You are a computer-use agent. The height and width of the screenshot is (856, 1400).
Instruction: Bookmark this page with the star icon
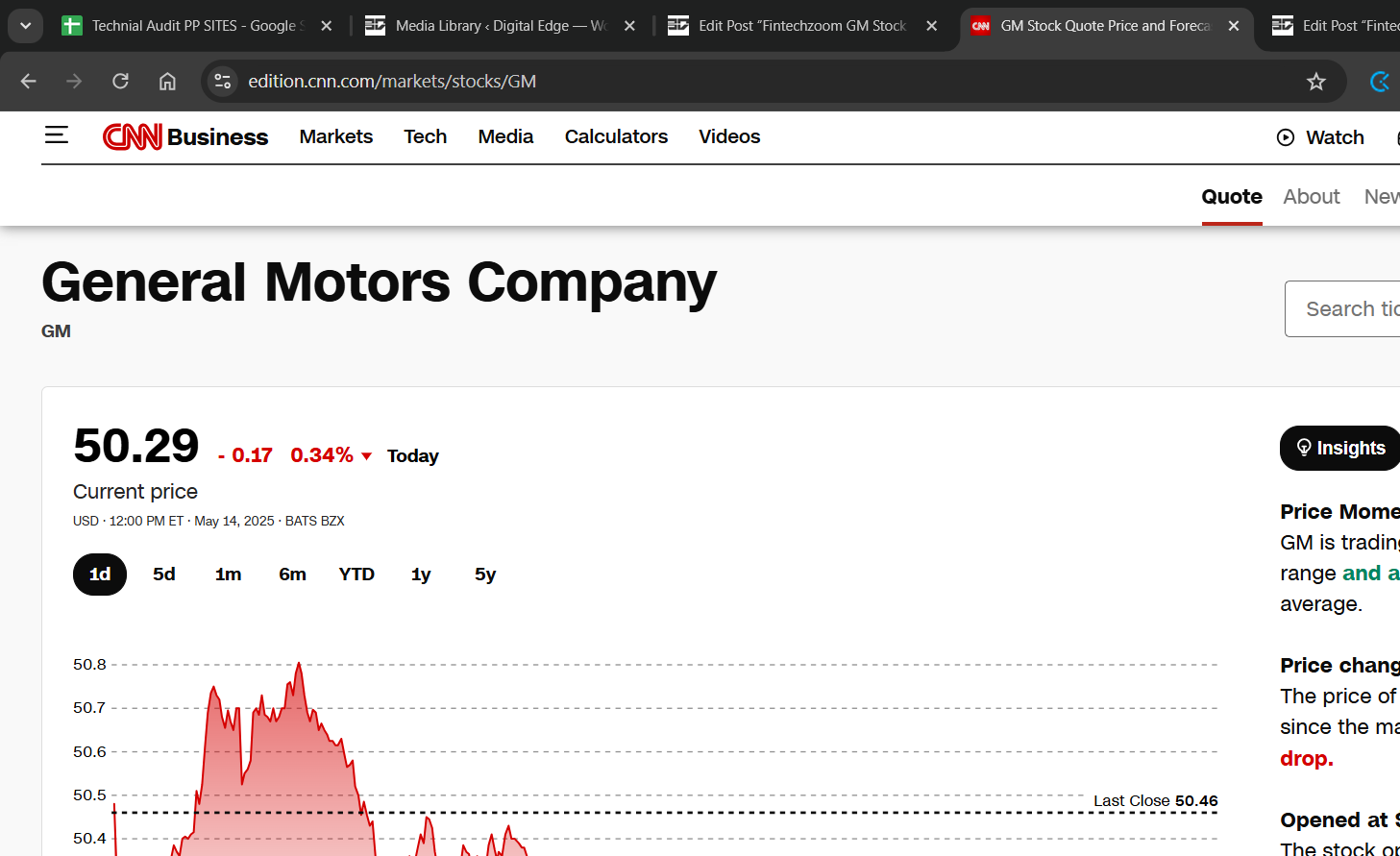pyautogui.click(x=1316, y=82)
